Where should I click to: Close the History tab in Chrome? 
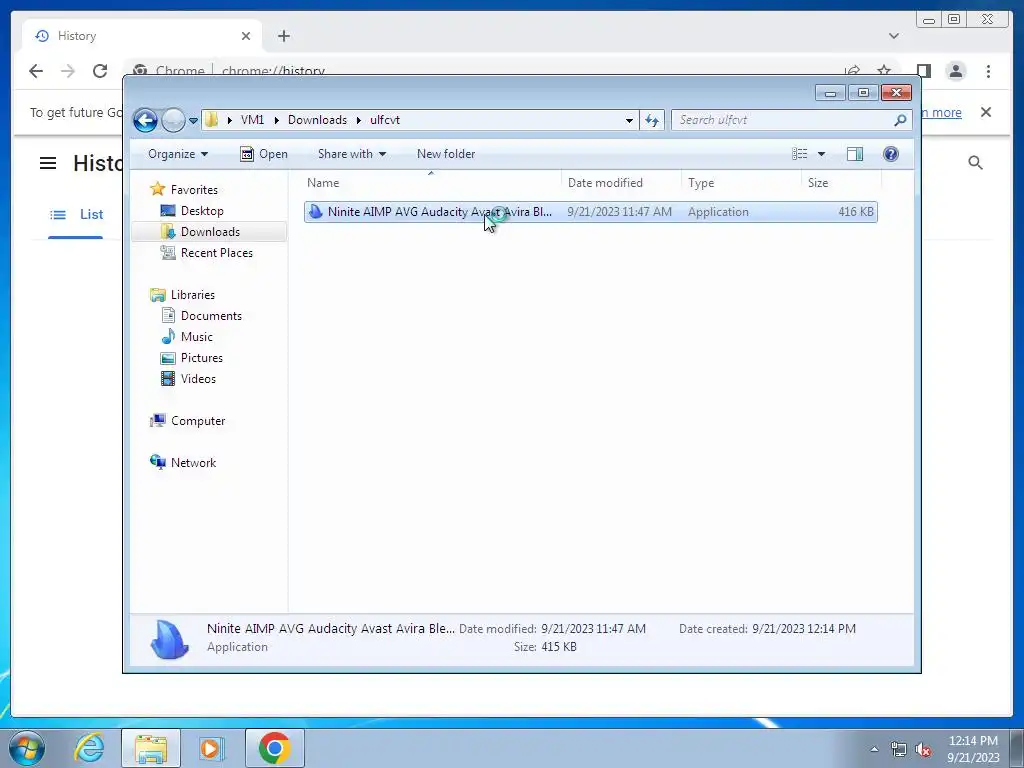point(246,37)
